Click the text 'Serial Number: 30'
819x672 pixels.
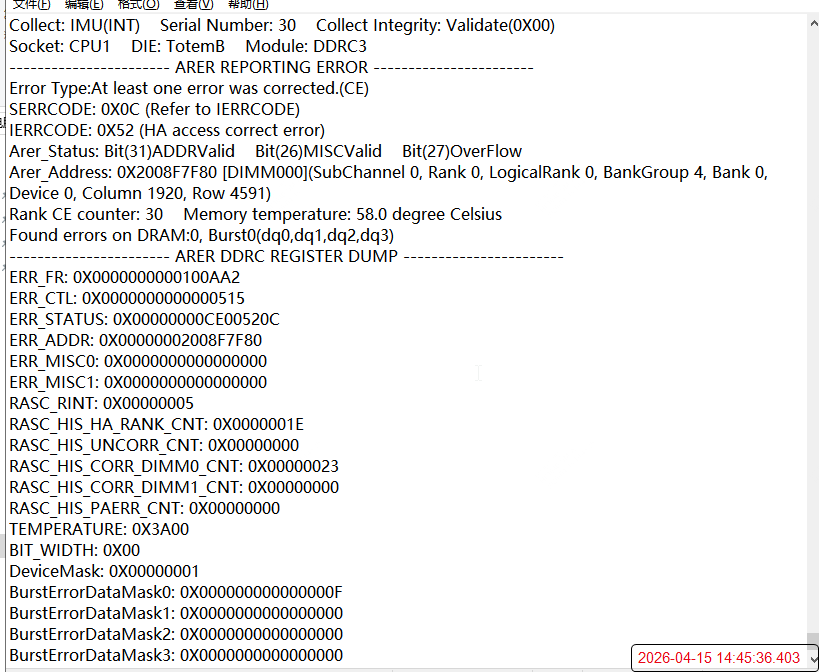[227, 25]
